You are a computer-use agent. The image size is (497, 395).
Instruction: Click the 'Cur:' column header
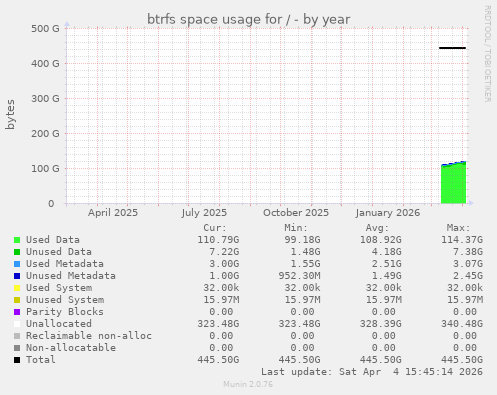pos(215,228)
